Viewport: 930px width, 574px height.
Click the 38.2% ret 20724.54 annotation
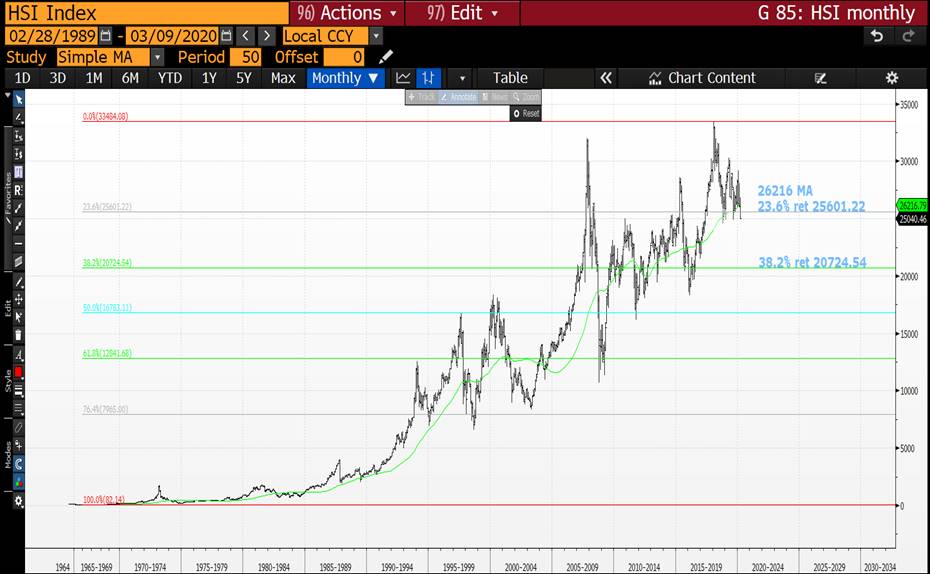(812, 262)
